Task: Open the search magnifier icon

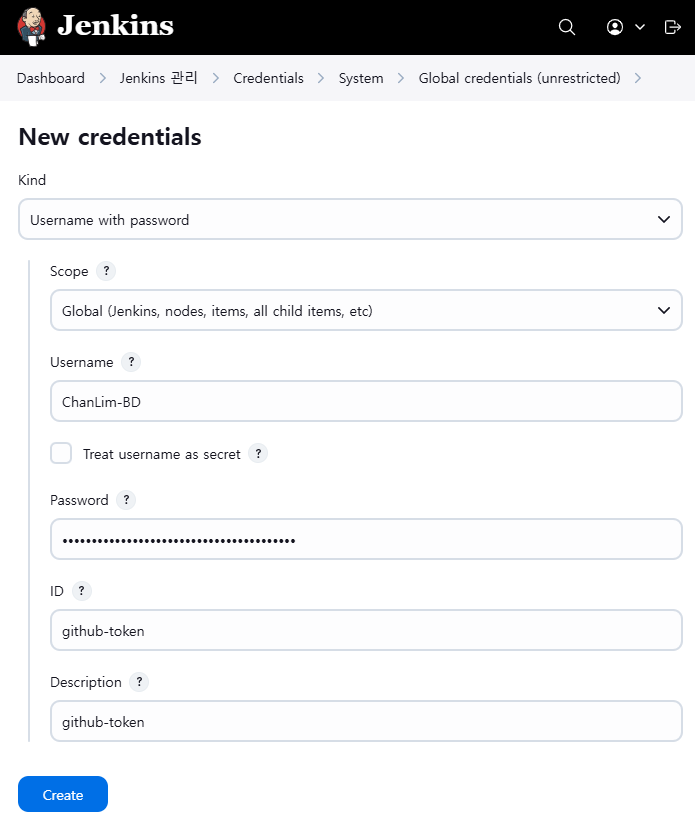Action: click(x=567, y=27)
